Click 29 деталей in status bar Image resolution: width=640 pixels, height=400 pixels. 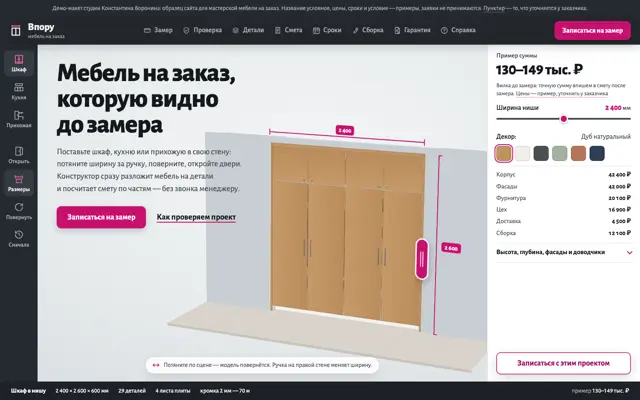click(x=132, y=391)
